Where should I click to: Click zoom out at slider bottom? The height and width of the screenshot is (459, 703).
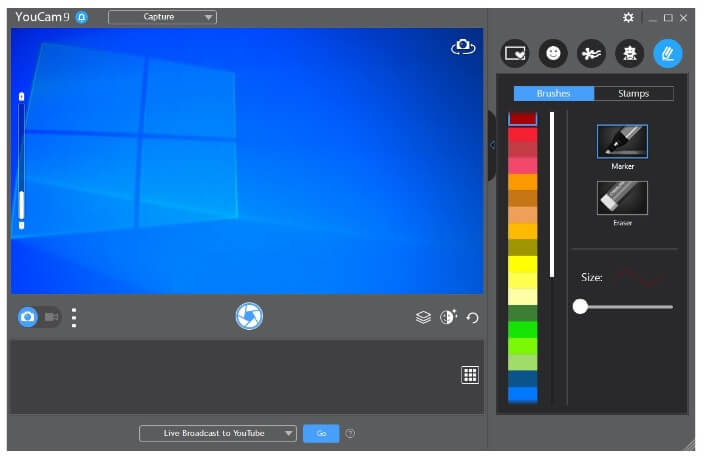click(22, 225)
